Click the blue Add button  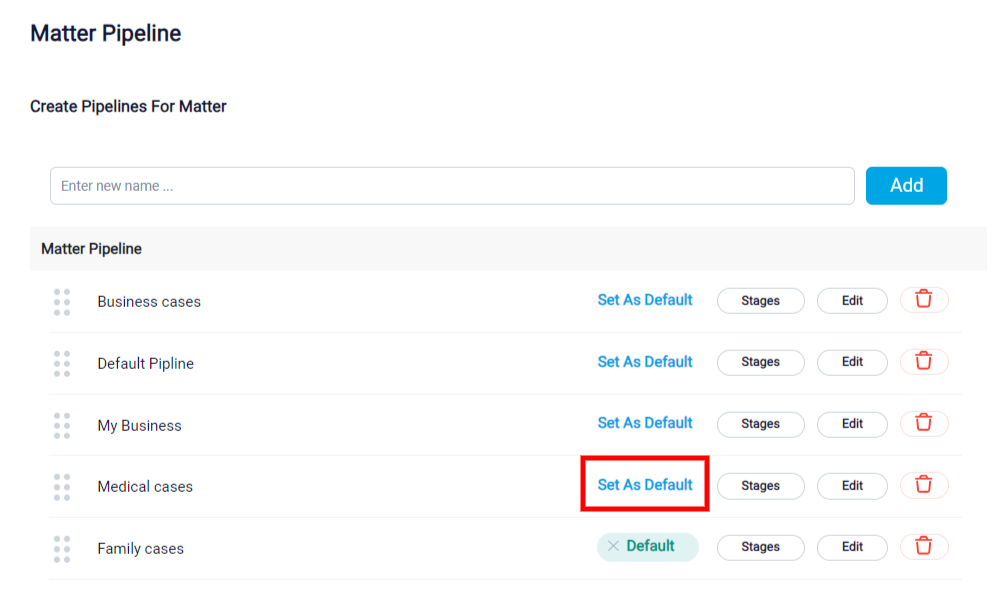[906, 186]
